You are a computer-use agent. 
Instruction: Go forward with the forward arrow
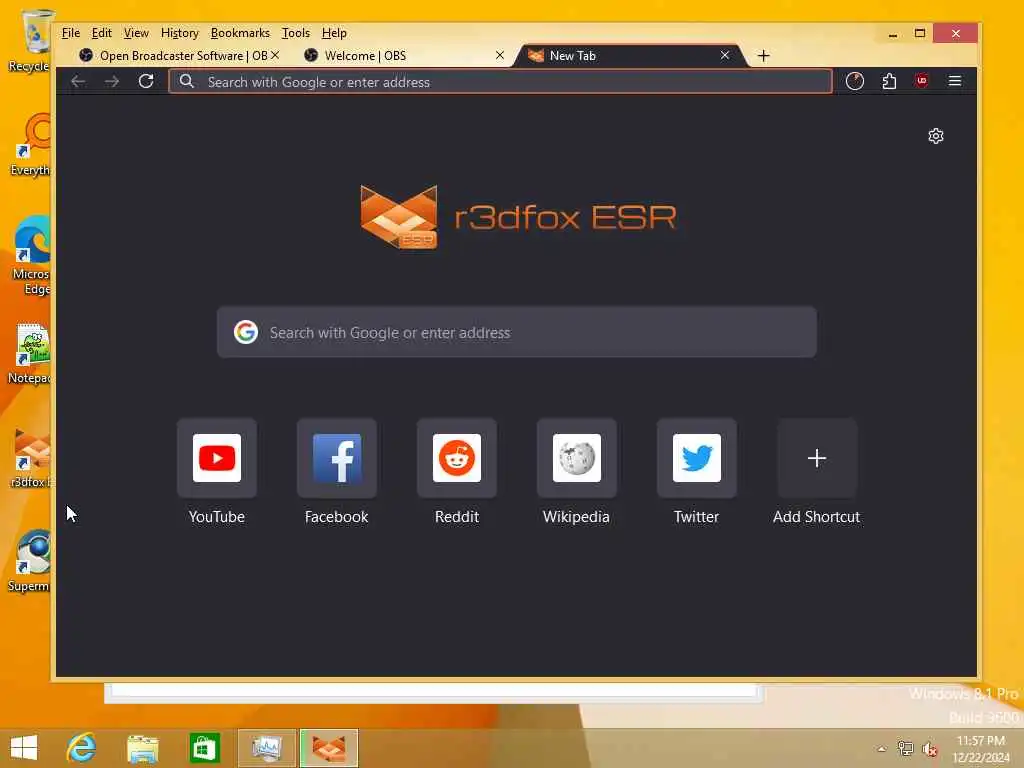pyautogui.click(x=112, y=82)
